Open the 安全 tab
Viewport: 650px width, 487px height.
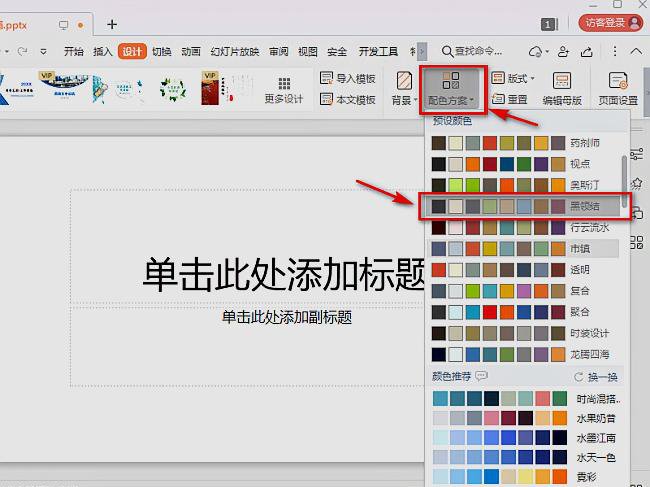pyautogui.click(x=337, y=51)
